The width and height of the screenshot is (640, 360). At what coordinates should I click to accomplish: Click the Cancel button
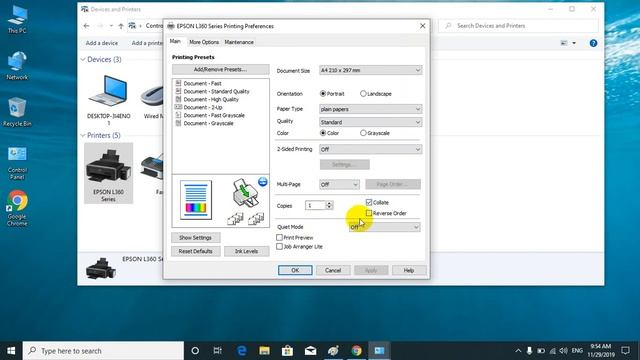click(333, 270)
